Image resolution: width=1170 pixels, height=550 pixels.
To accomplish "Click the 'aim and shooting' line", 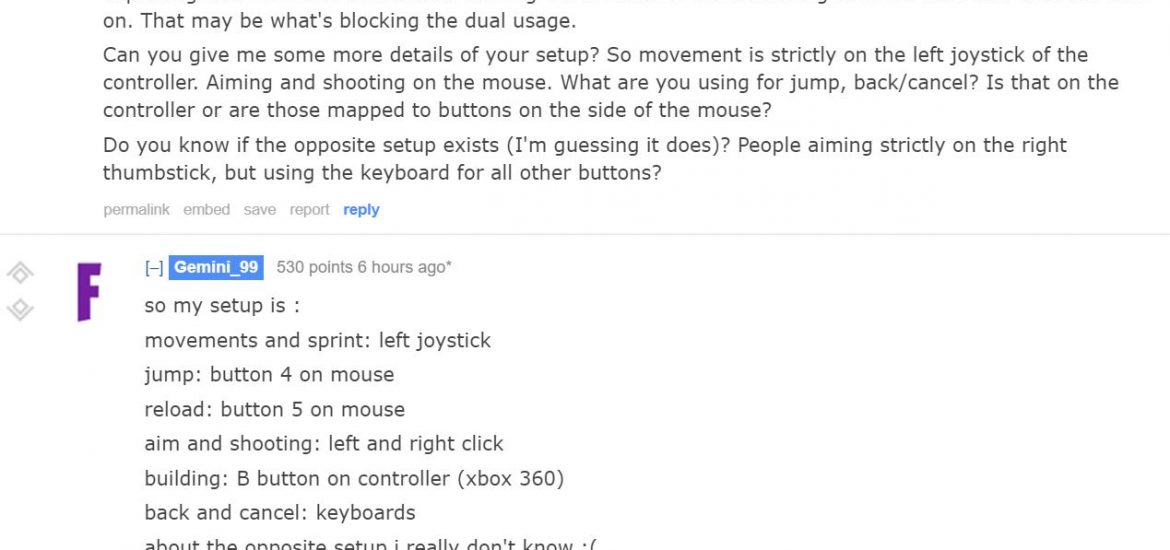I will click(324, 444).
